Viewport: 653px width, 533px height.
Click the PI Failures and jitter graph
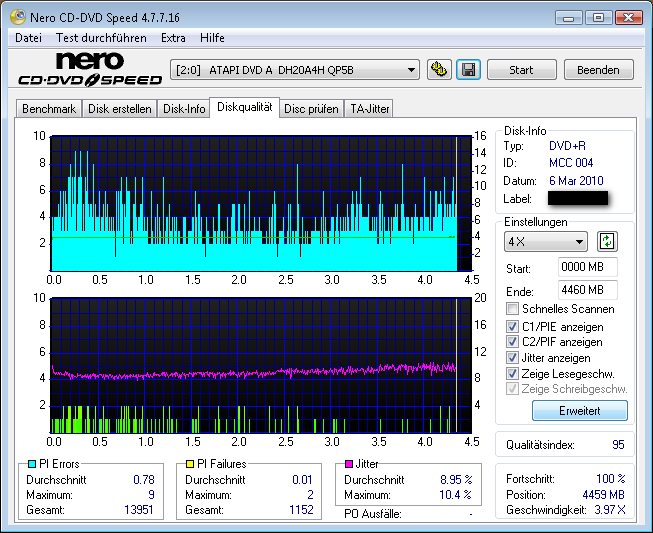[261, 366]
